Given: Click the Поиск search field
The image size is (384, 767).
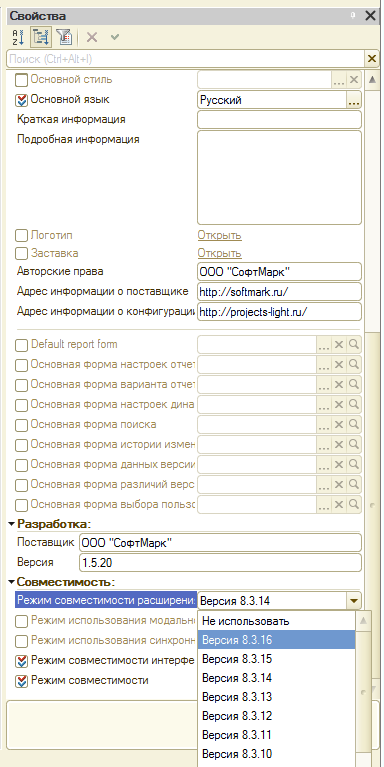Looking at the screenshot, I should (x=186, y=59).
